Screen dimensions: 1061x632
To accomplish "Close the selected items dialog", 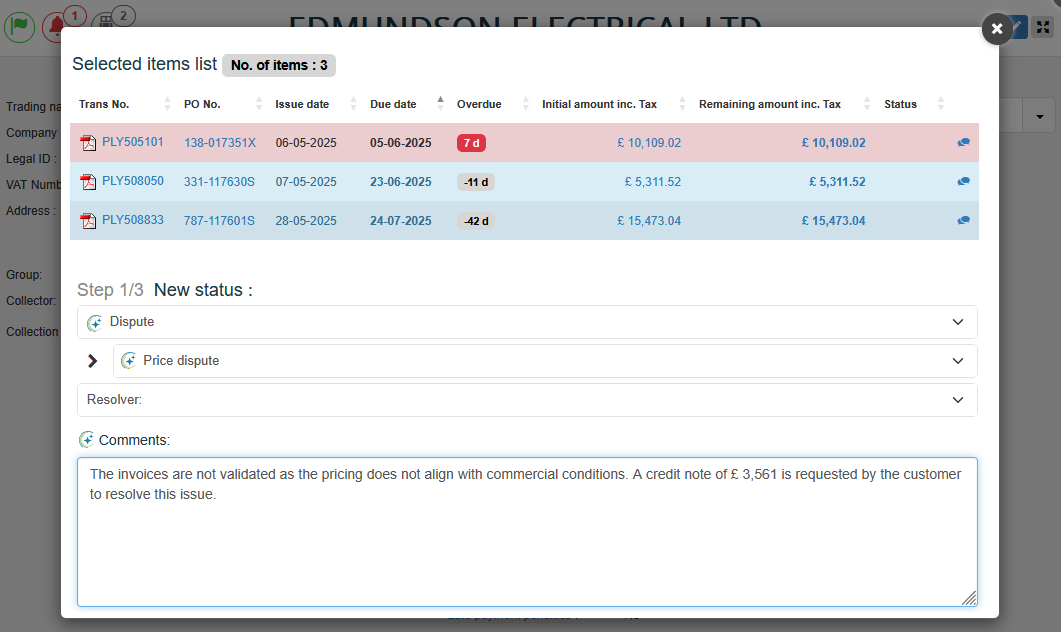I will click(x=996, y=29).
